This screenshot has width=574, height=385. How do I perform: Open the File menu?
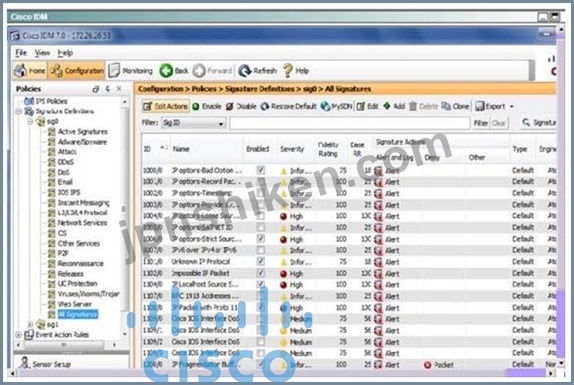tap(21, 53)
